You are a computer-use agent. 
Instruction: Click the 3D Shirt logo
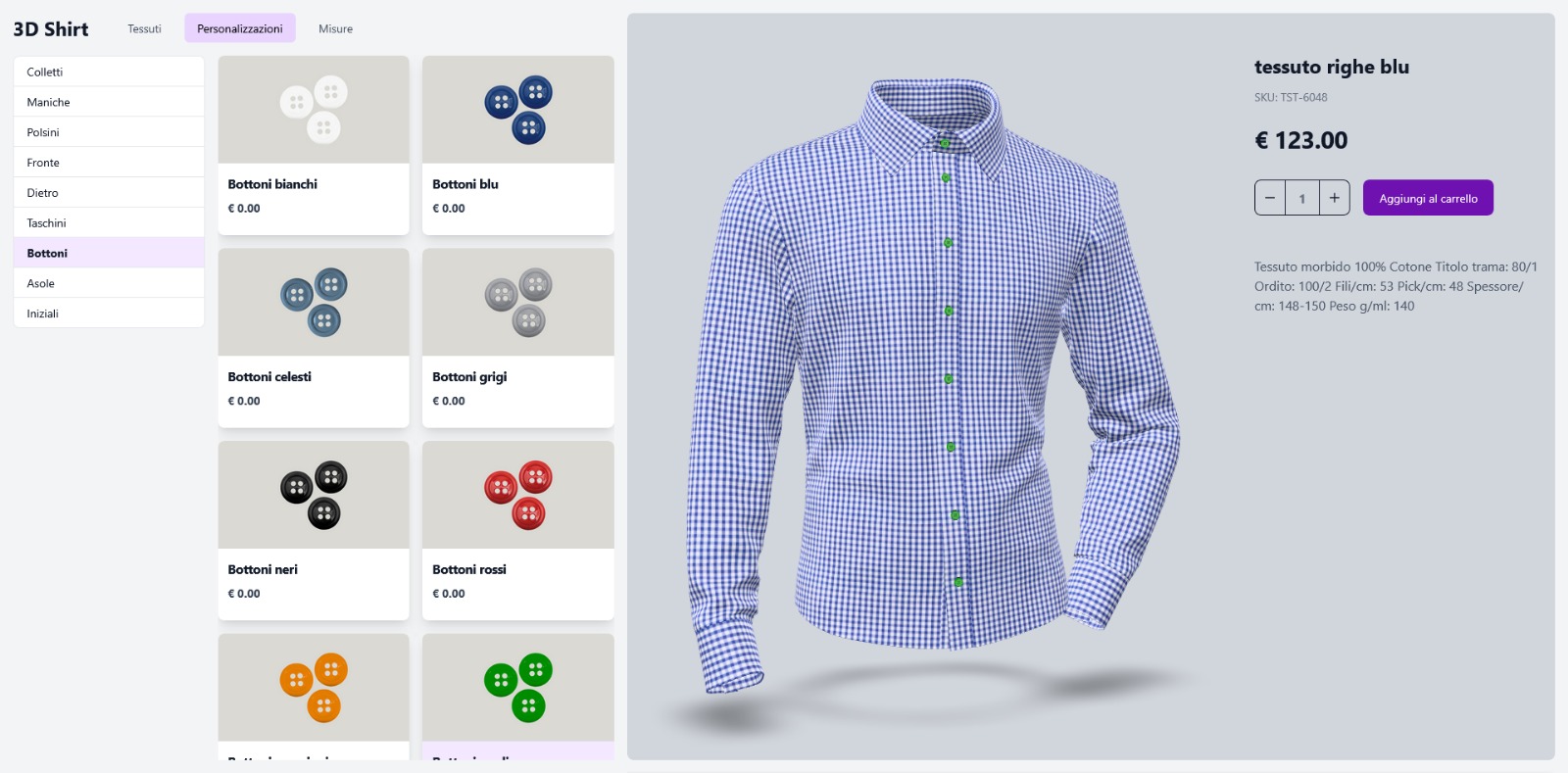(51, 29)
